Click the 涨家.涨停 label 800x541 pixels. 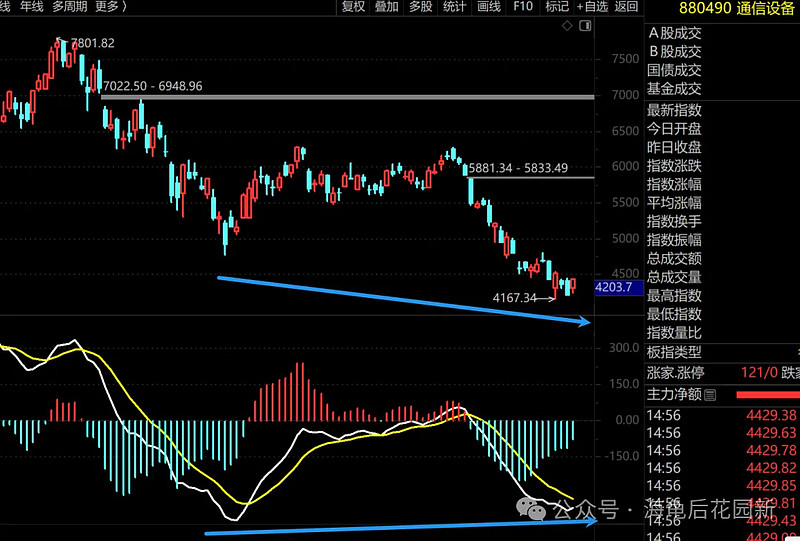(676, 373)
